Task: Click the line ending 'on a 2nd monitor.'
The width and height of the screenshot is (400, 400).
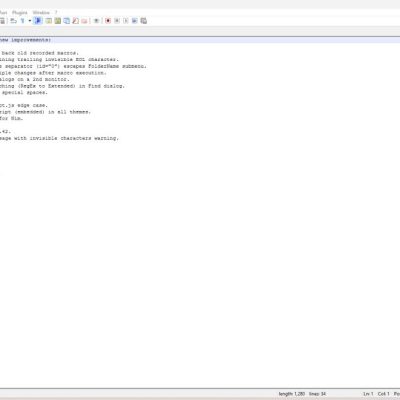Action: [35, 79]
